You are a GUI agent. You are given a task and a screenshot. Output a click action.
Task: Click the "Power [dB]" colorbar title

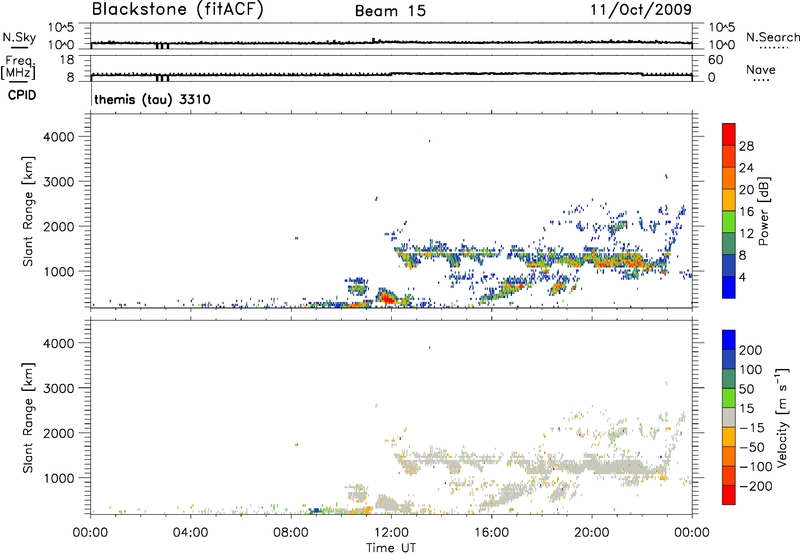pyautogui.click(x=763, y=211)
